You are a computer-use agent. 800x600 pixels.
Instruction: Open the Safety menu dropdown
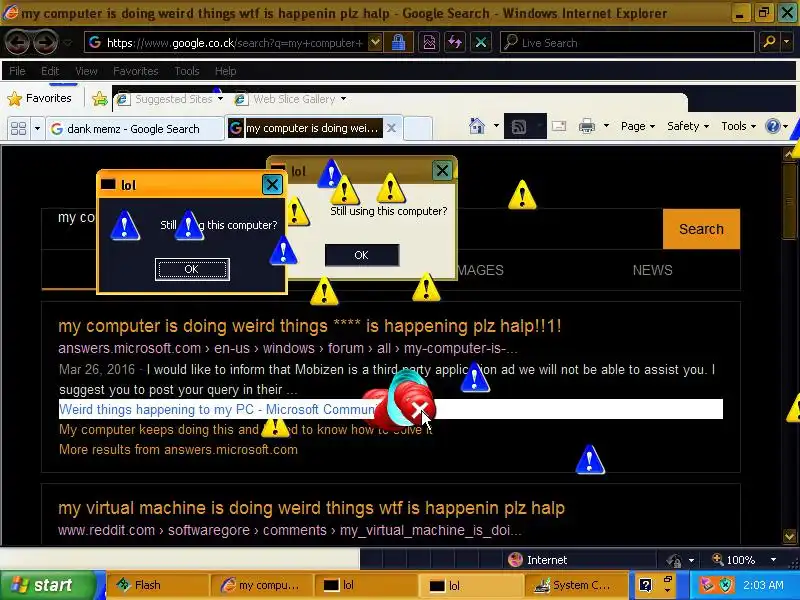[x=688, y=126]
